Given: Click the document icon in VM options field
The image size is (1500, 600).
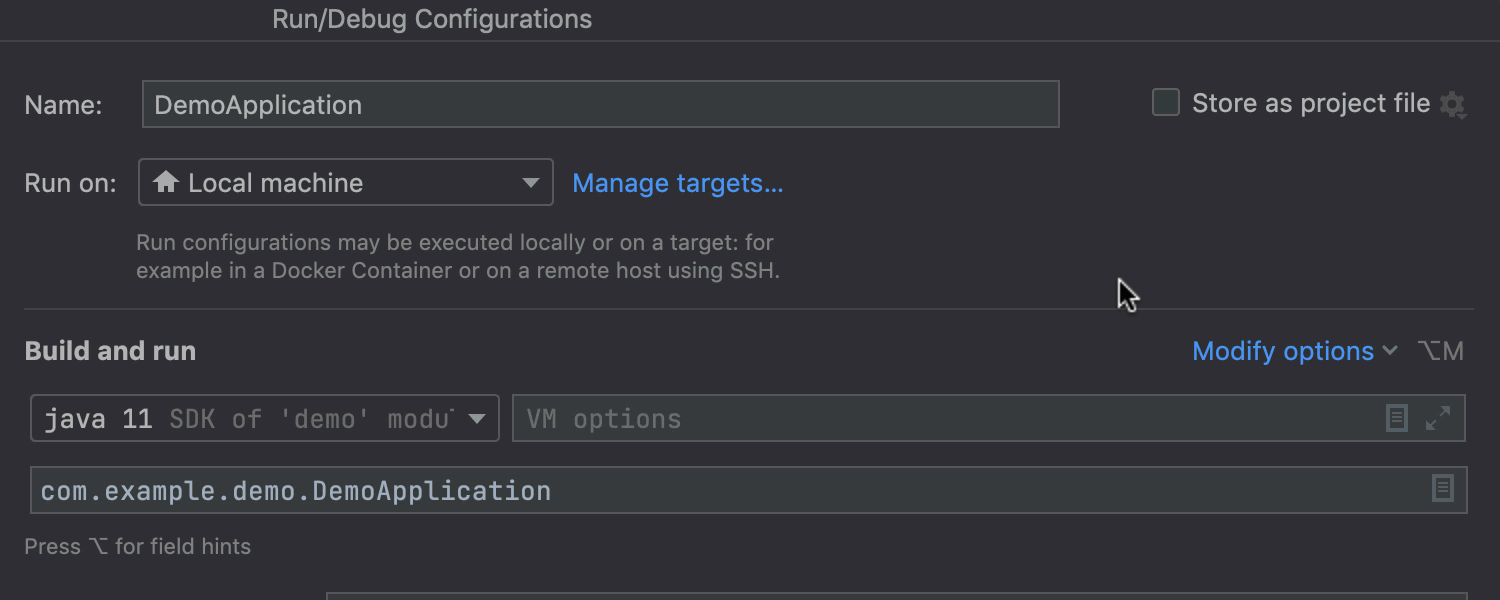Looking at the screenshot, I should point(1397,418).
